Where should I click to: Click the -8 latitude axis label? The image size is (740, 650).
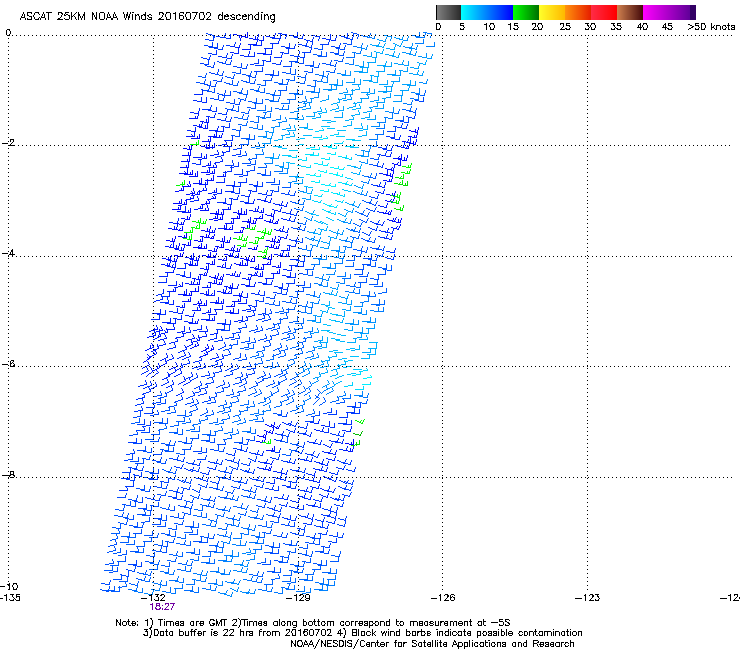pos(8,474)
